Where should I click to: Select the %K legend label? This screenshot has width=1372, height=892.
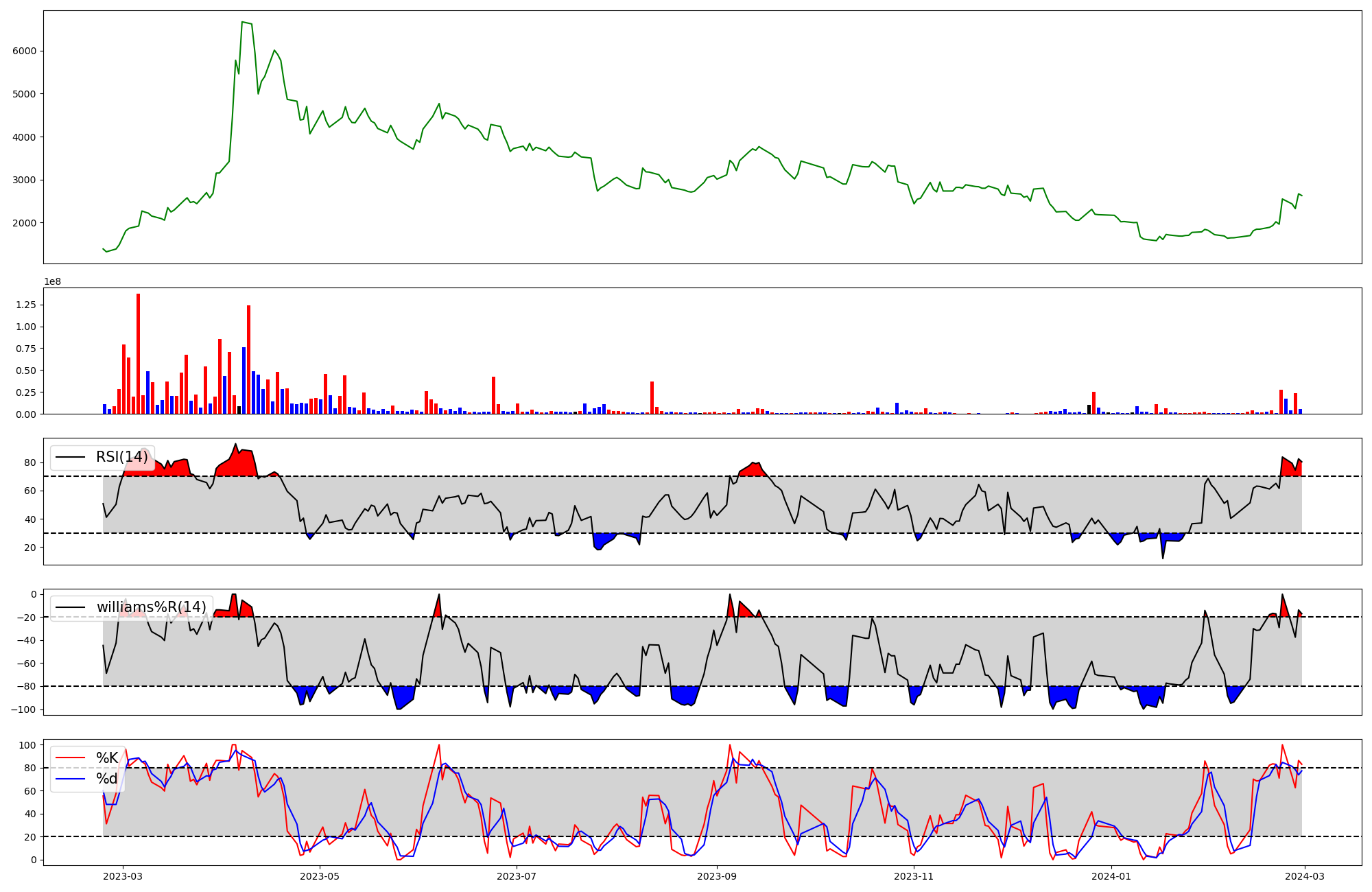coord(107,758)
